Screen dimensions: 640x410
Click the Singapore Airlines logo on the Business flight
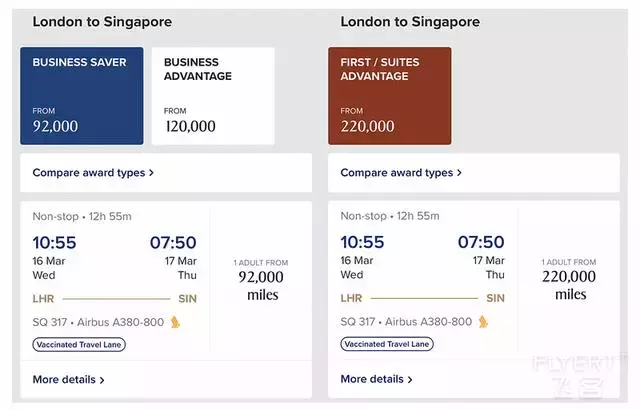tap(175, 322)
